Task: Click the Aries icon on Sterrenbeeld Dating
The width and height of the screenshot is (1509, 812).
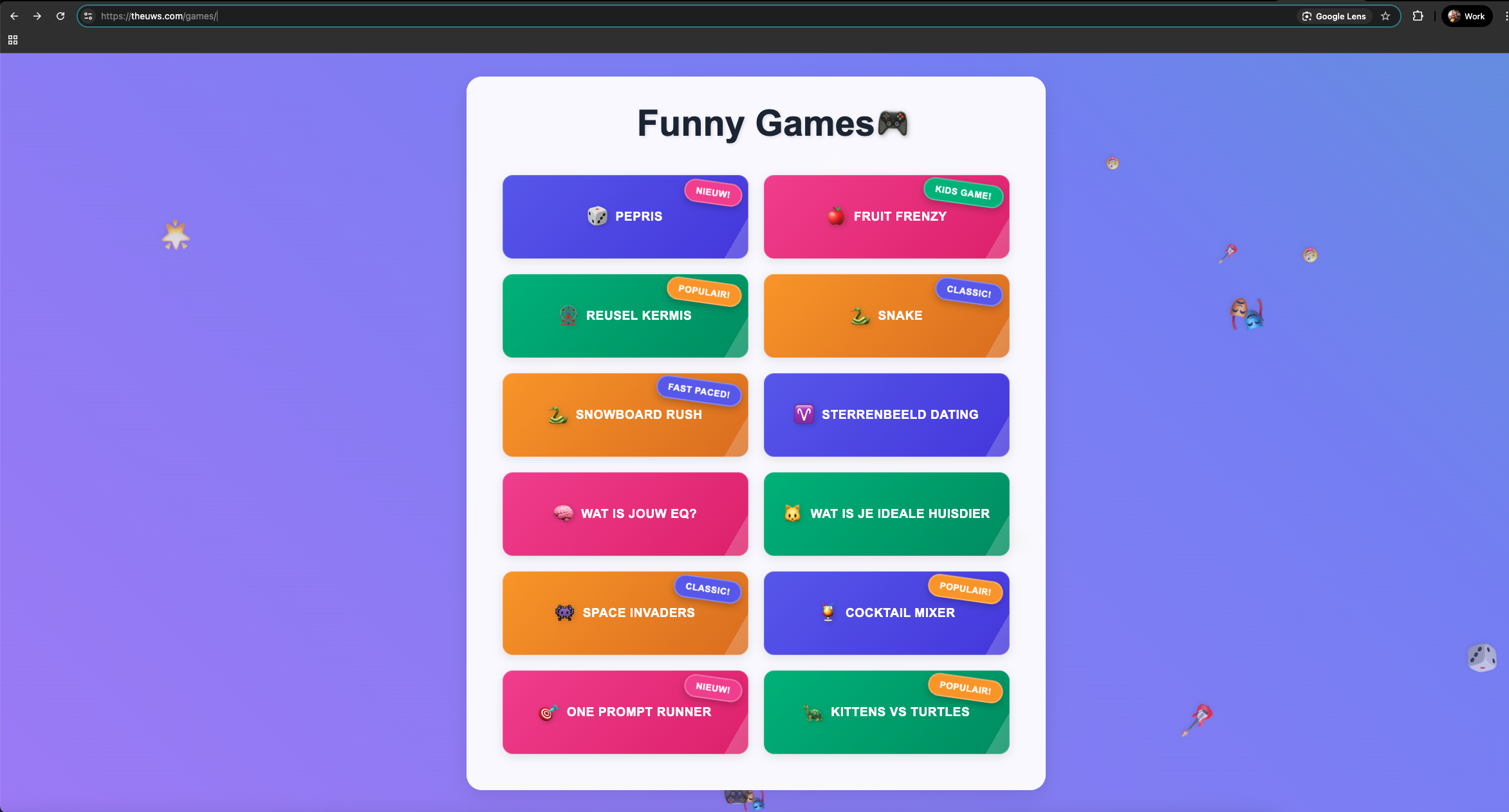Action: [804, 414]
